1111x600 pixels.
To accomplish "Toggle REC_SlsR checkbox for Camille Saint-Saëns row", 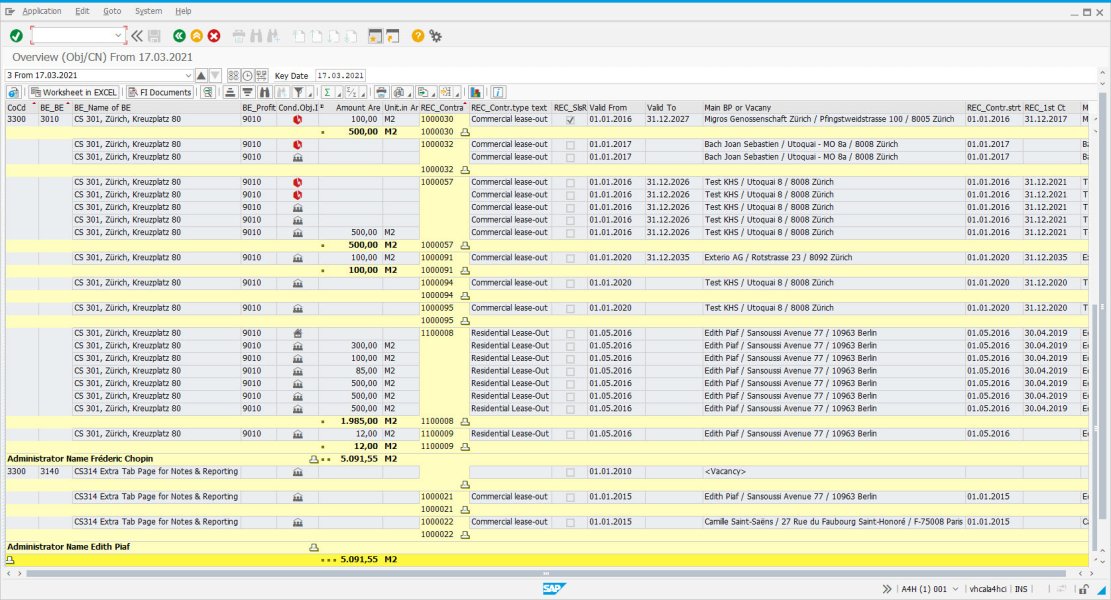I will click(570, 522).
